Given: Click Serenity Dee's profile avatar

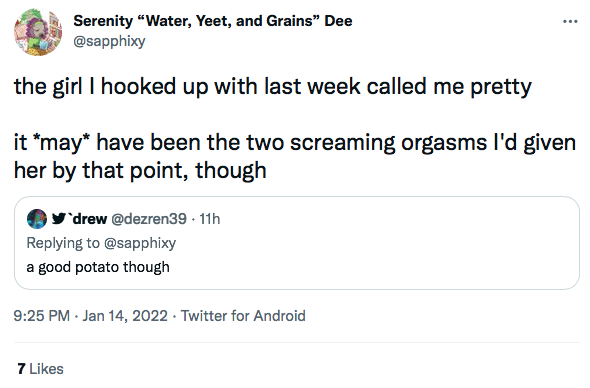Looking at the screenshot, I should click(x=38, y=32).
